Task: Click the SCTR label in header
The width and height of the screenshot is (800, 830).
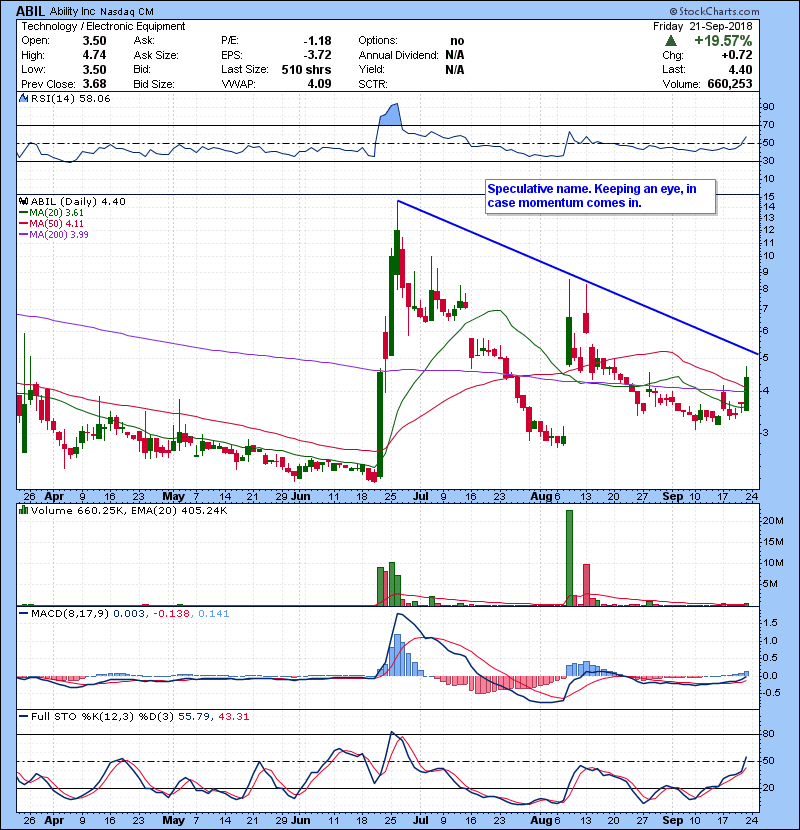Action: click(x=373, y=84)
